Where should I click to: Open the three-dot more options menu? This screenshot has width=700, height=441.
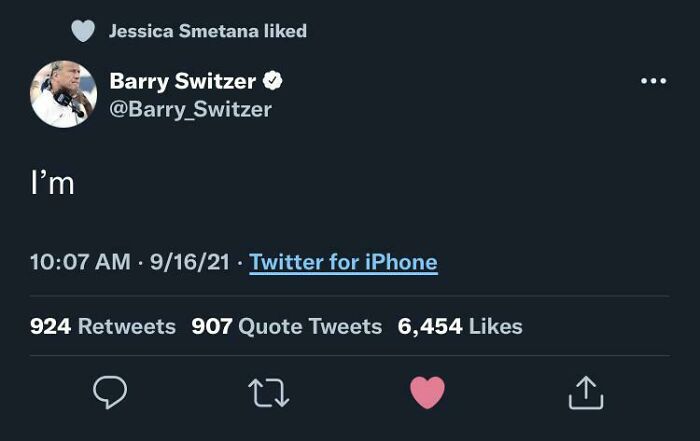coord(653,81)
